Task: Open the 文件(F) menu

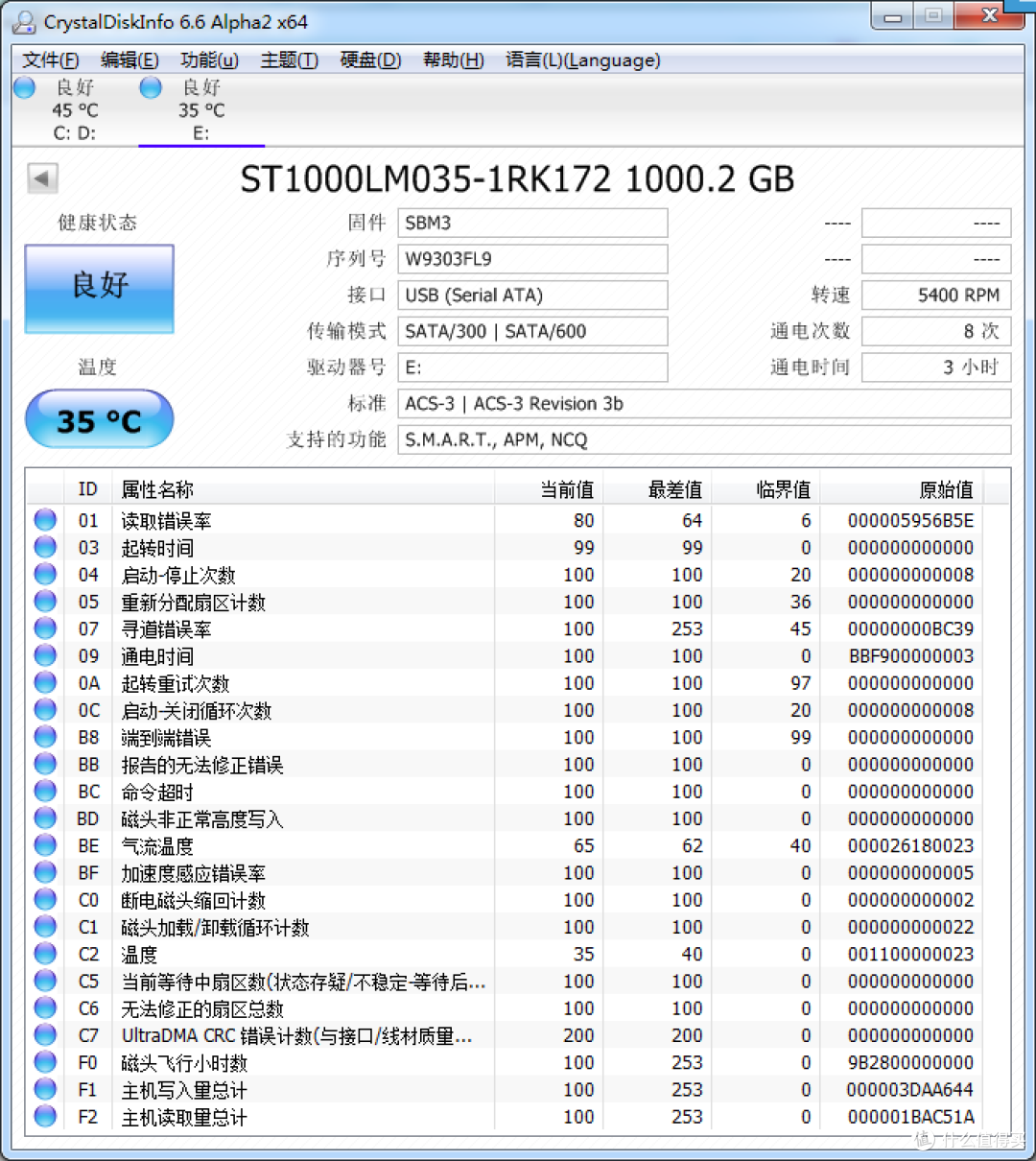Action: 52,59
